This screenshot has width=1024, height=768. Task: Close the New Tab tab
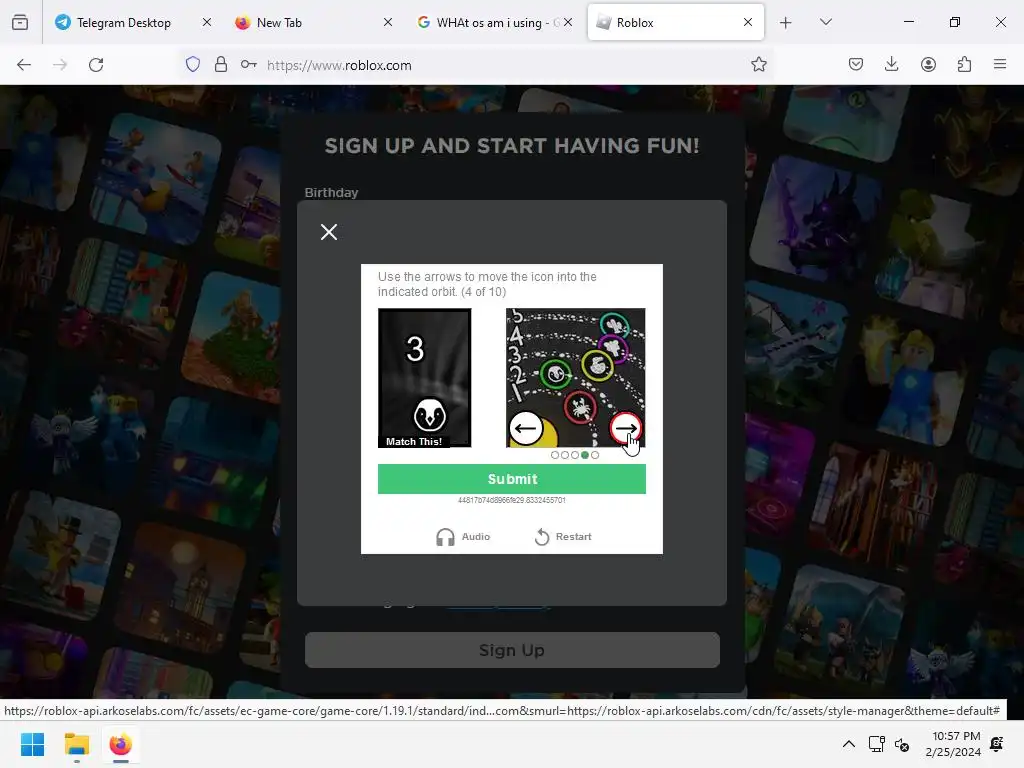387,22
